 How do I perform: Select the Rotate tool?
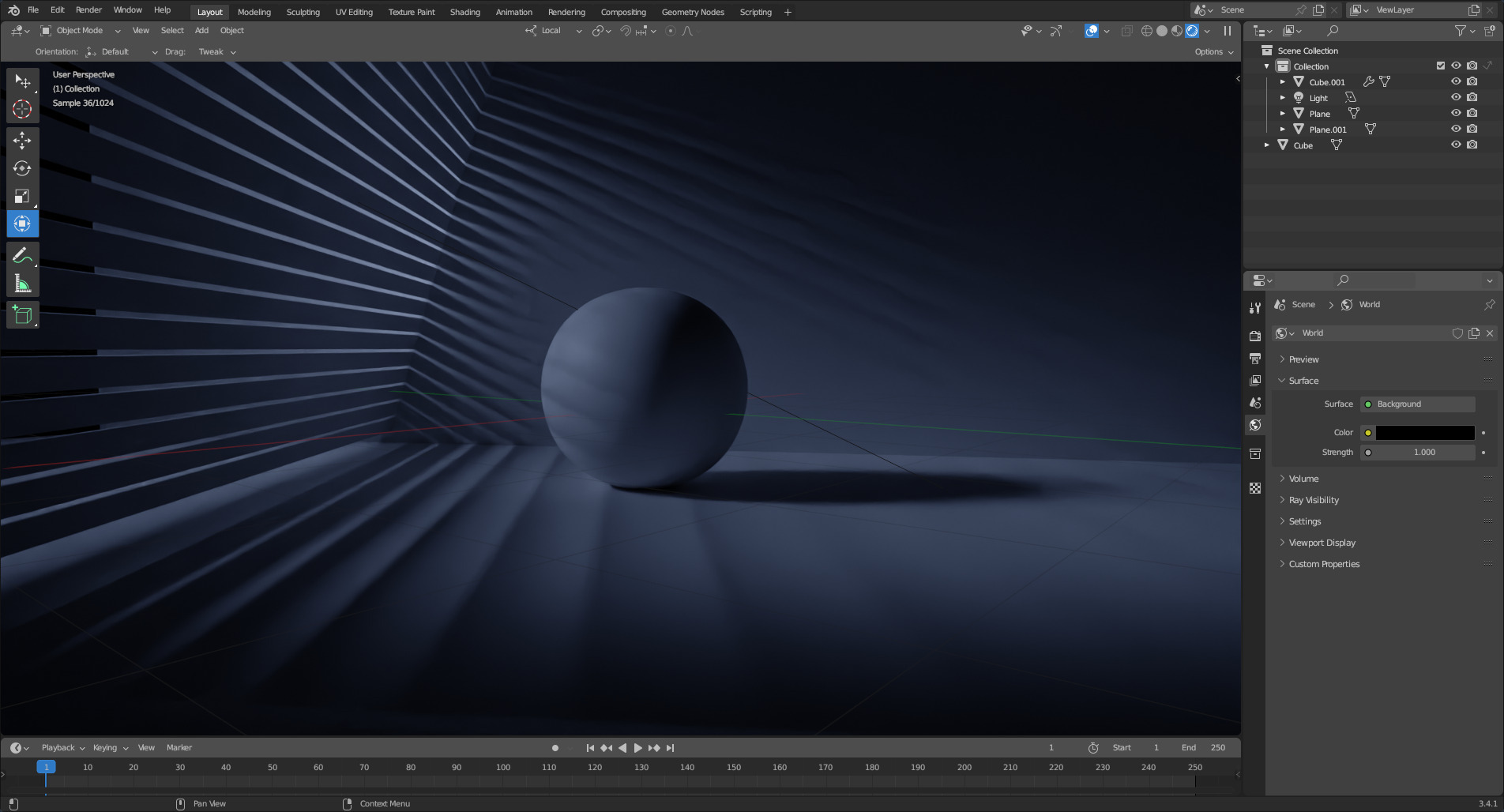point(22,168)
